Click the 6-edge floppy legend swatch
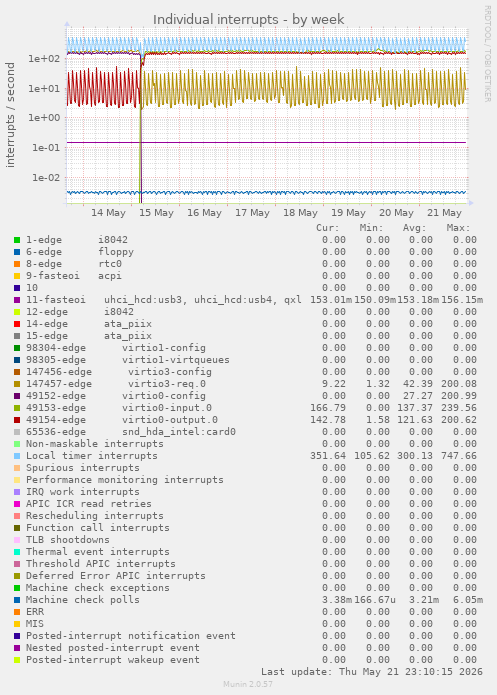The height and width of the screenshot is (695, 497). tap(17, 252)
